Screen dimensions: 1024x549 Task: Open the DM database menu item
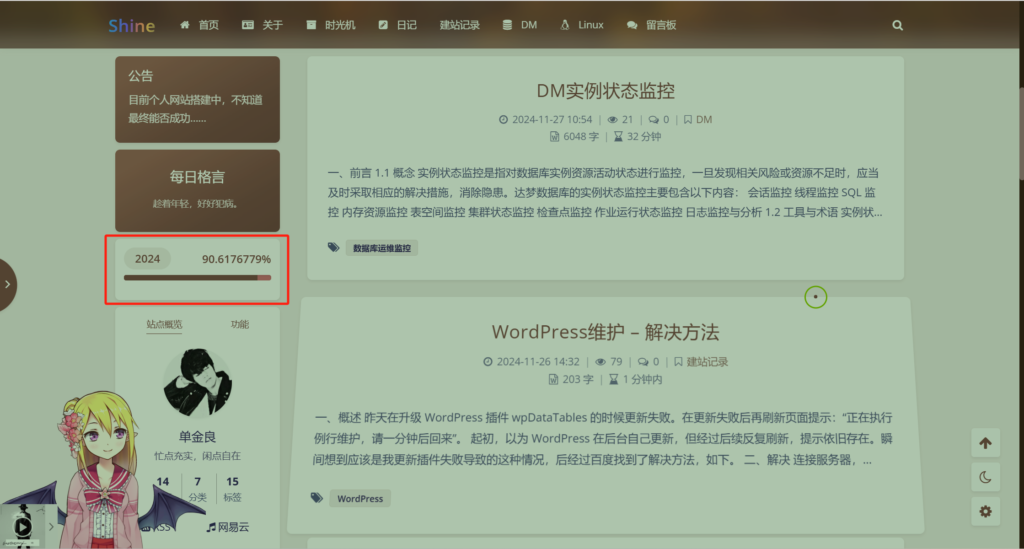[519, 25]
